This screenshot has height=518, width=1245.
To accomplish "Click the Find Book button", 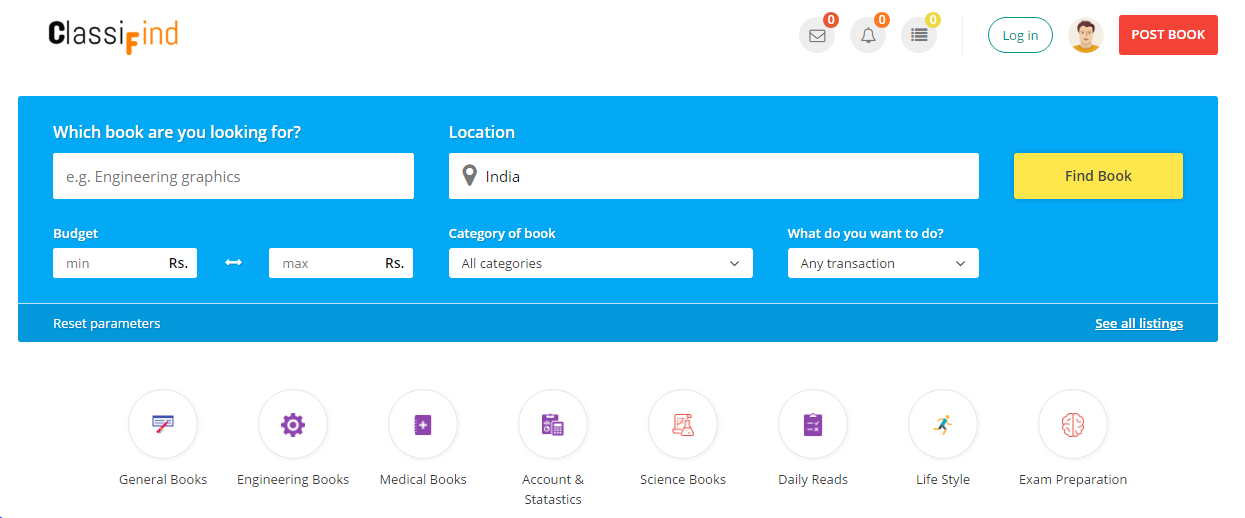I will pos(1098,176).
